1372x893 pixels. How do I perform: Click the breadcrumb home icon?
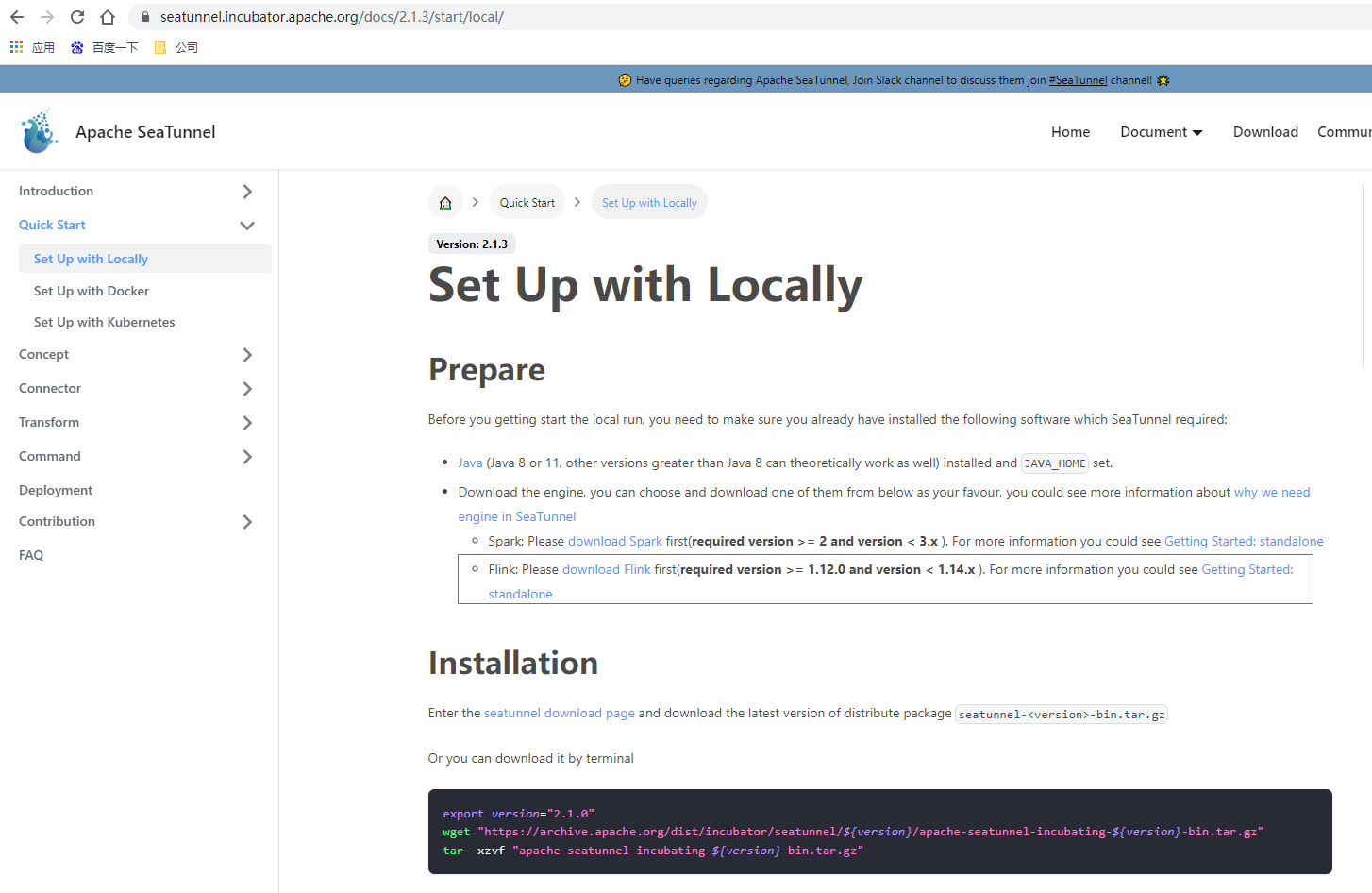[445, 202]
